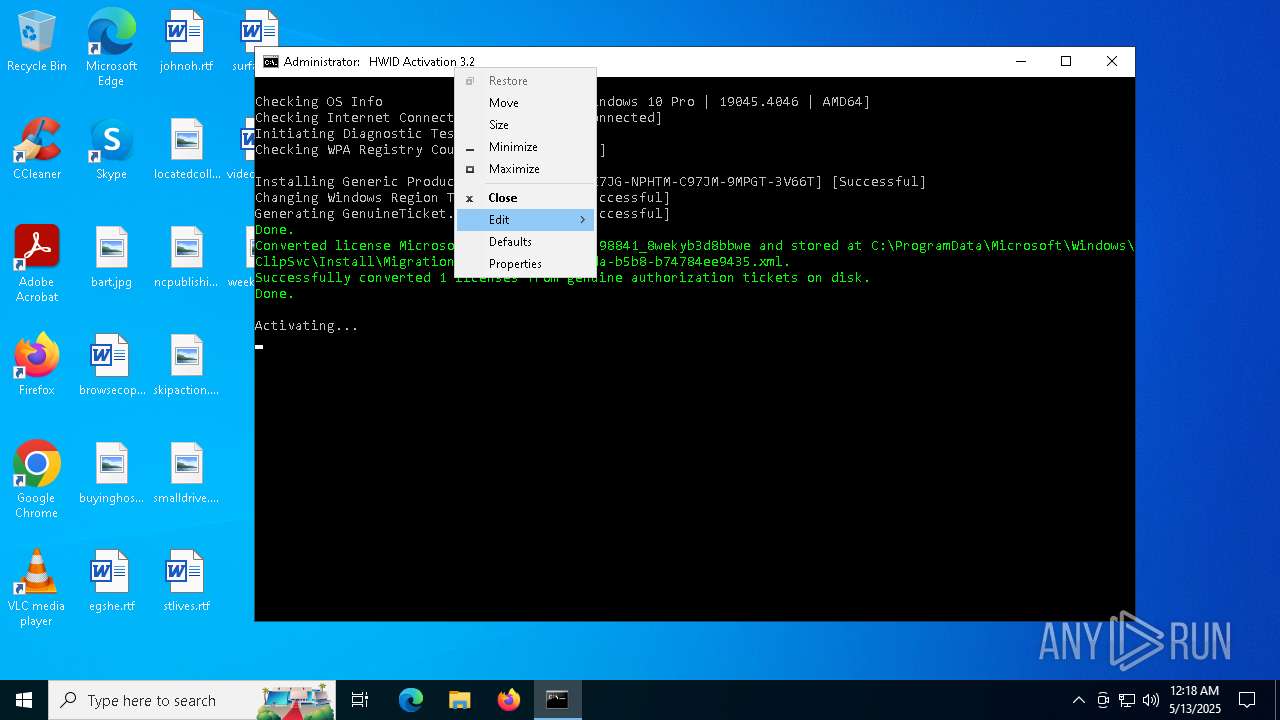Viewport: 1280px width, 720px height.
Task: Open Edge from the taskbar
Action: tap(411, 700)
